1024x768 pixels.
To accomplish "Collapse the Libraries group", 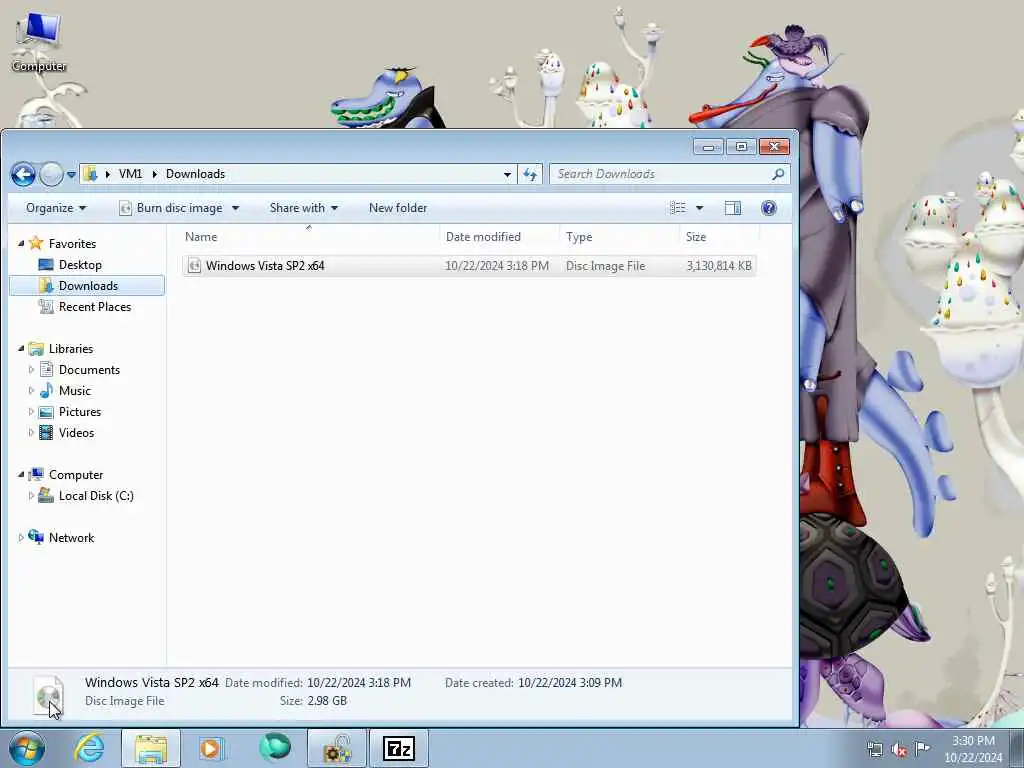I will click(21, 348).
